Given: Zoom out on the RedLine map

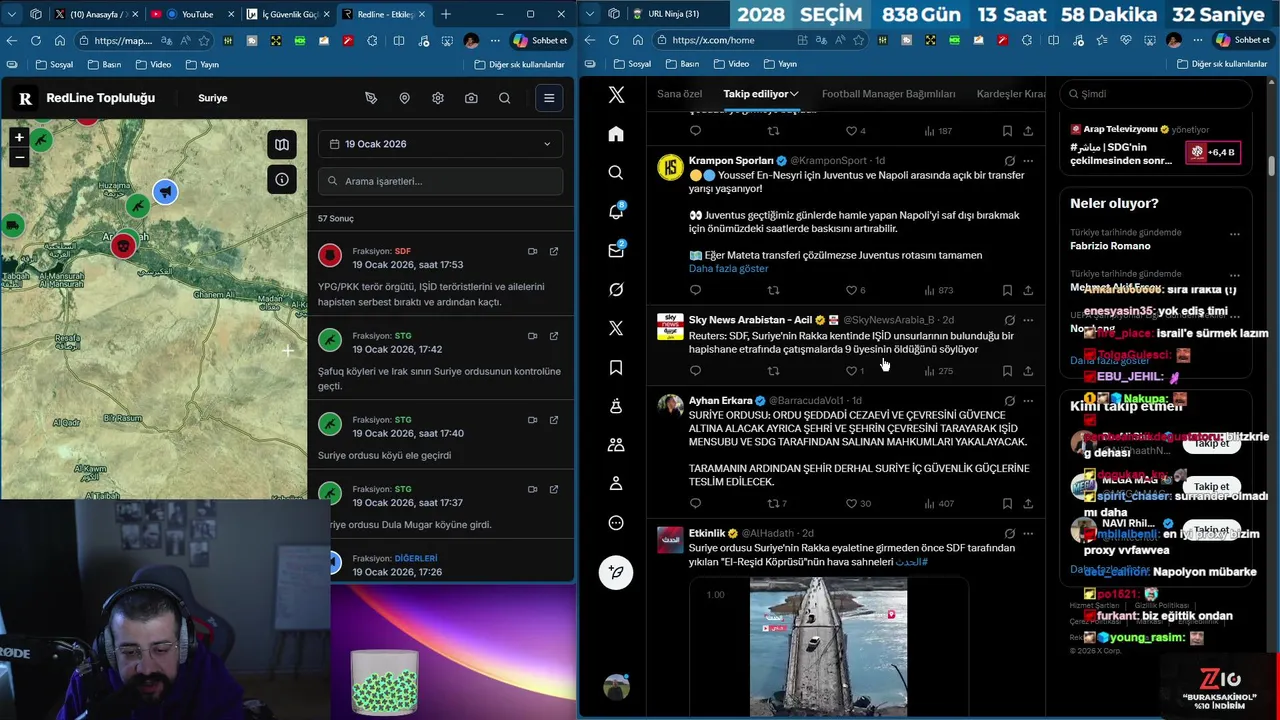Looking at the screenshot, I should (x=19, y=157).
